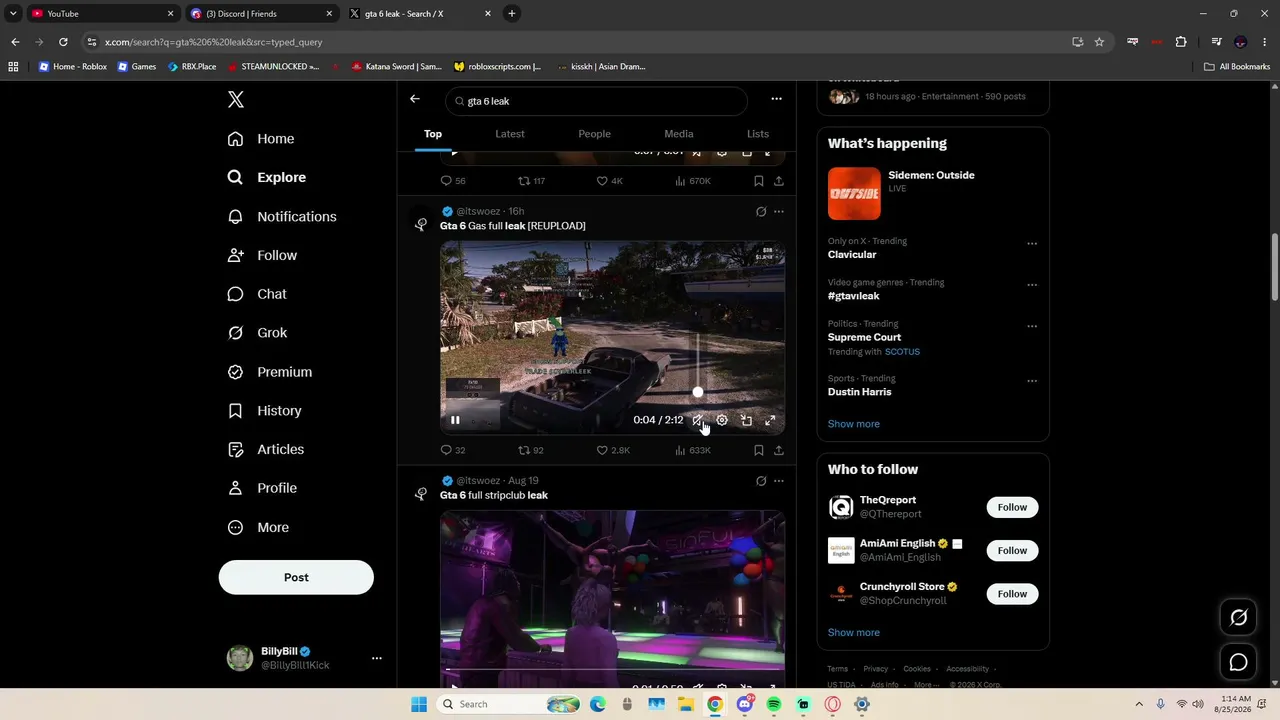Open the Premium verified badge icon

pos(235,372)
